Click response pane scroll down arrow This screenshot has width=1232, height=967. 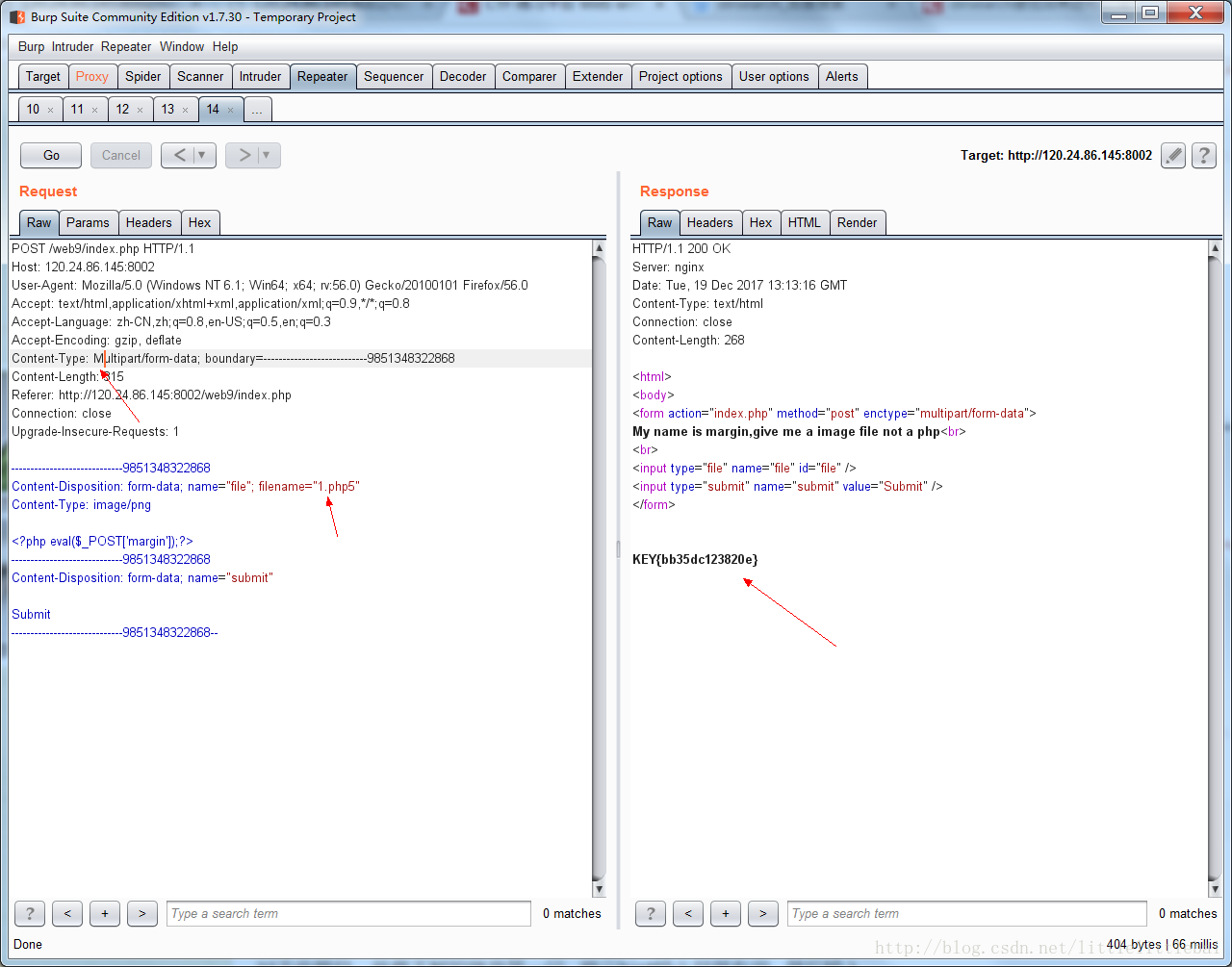point(1216,889)
